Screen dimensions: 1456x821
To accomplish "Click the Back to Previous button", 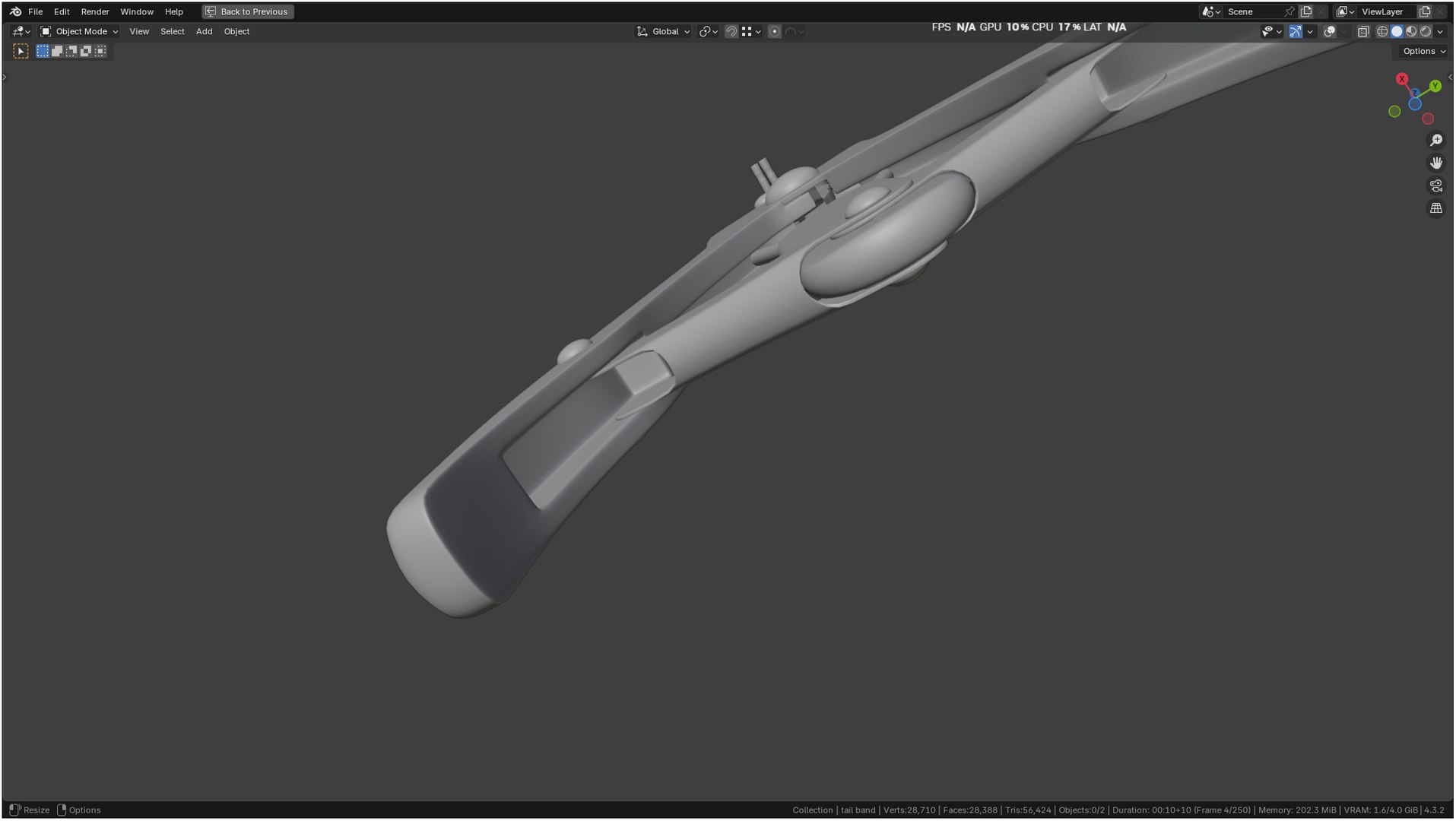I will 247,11.
